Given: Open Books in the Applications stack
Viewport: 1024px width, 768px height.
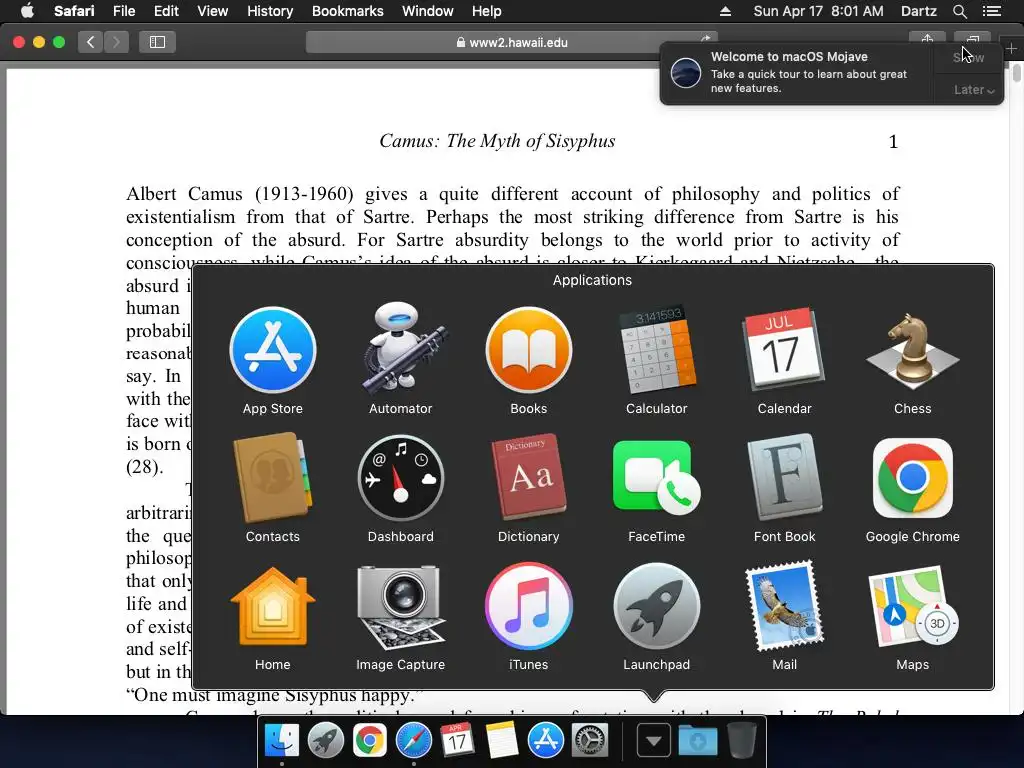Looking at the screenshot, I should (x=529, y=350).
